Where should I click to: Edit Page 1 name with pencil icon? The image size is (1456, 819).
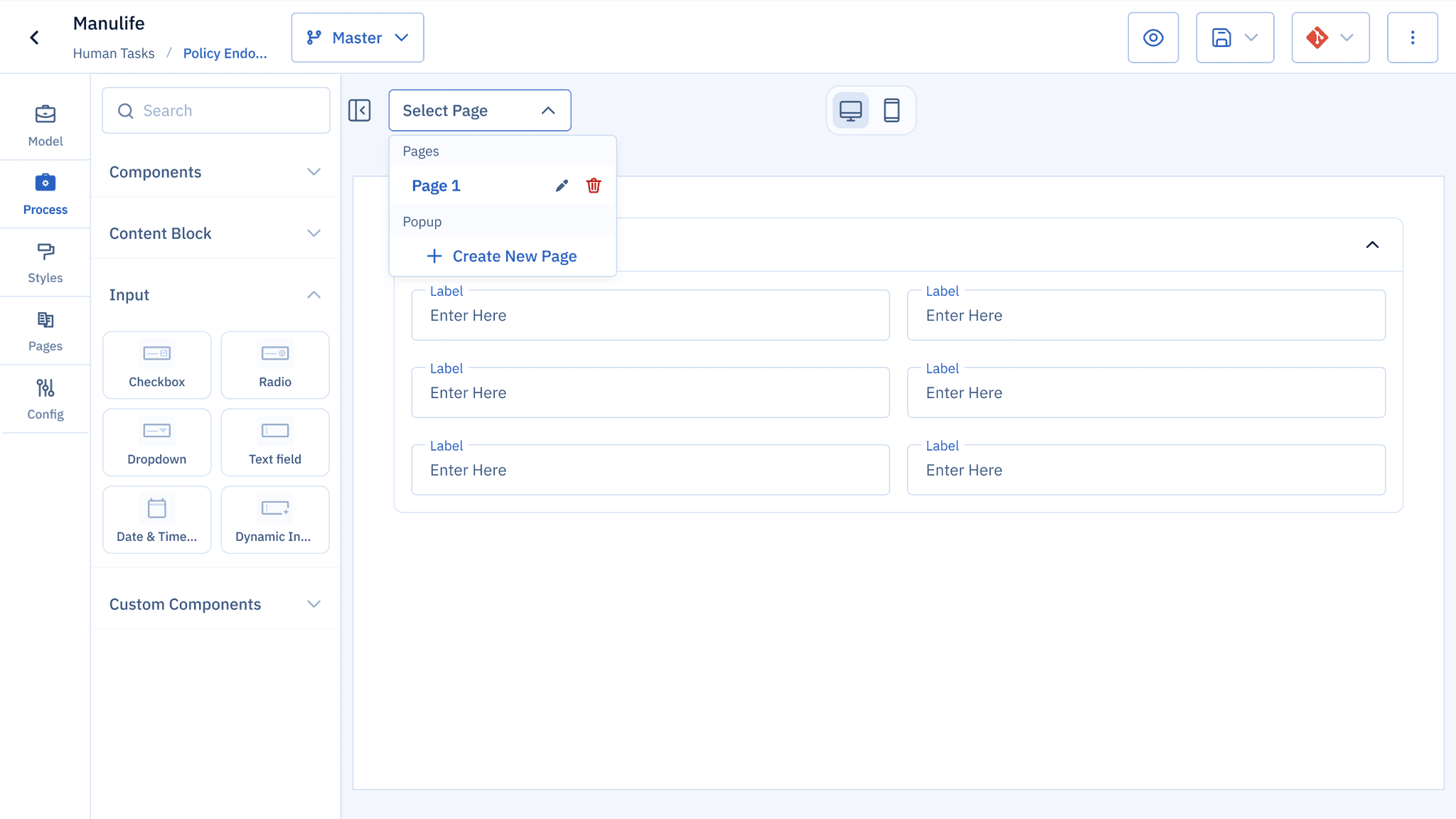562,186
